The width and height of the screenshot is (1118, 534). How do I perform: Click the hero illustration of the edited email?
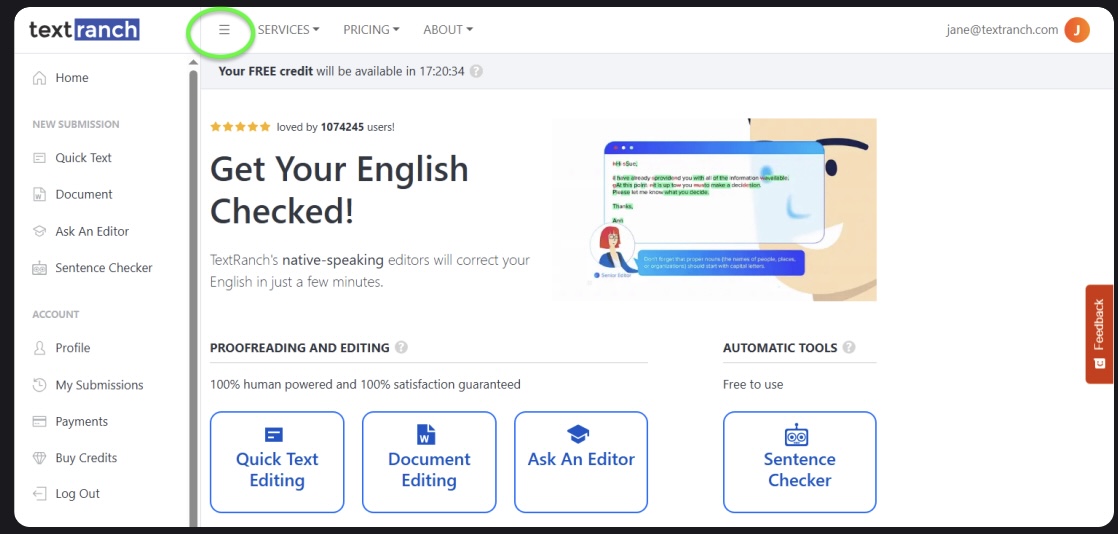tap(715, 210)
